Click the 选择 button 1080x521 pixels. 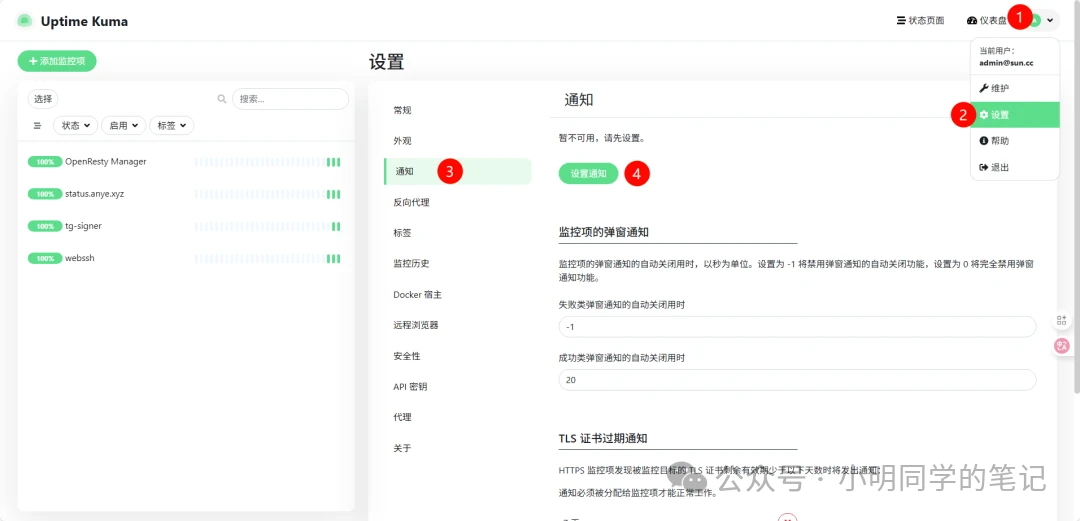[43, 99]
